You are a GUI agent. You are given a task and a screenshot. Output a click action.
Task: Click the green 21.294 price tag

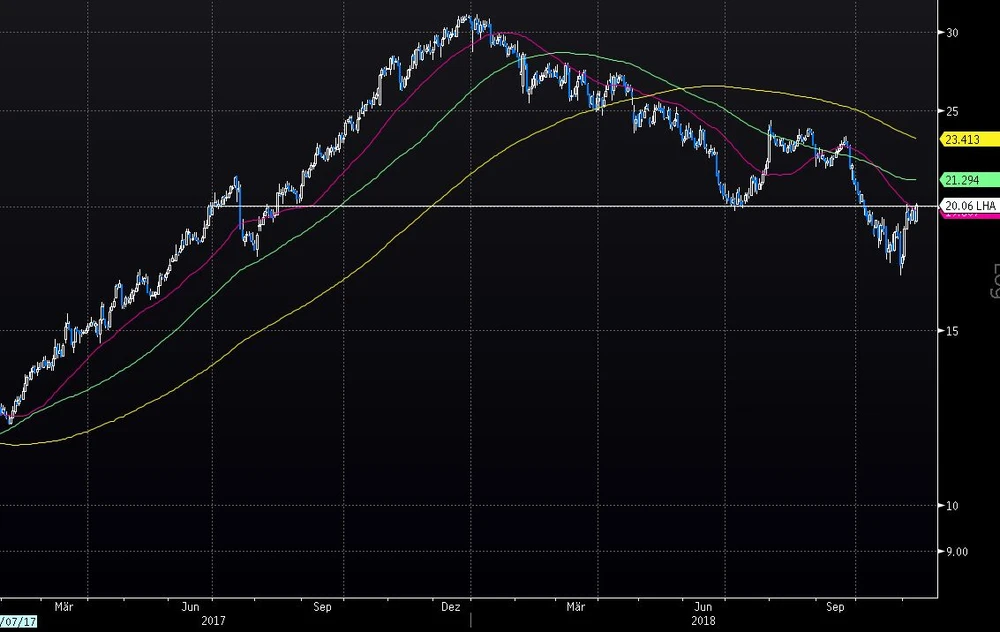click(969, 180)
